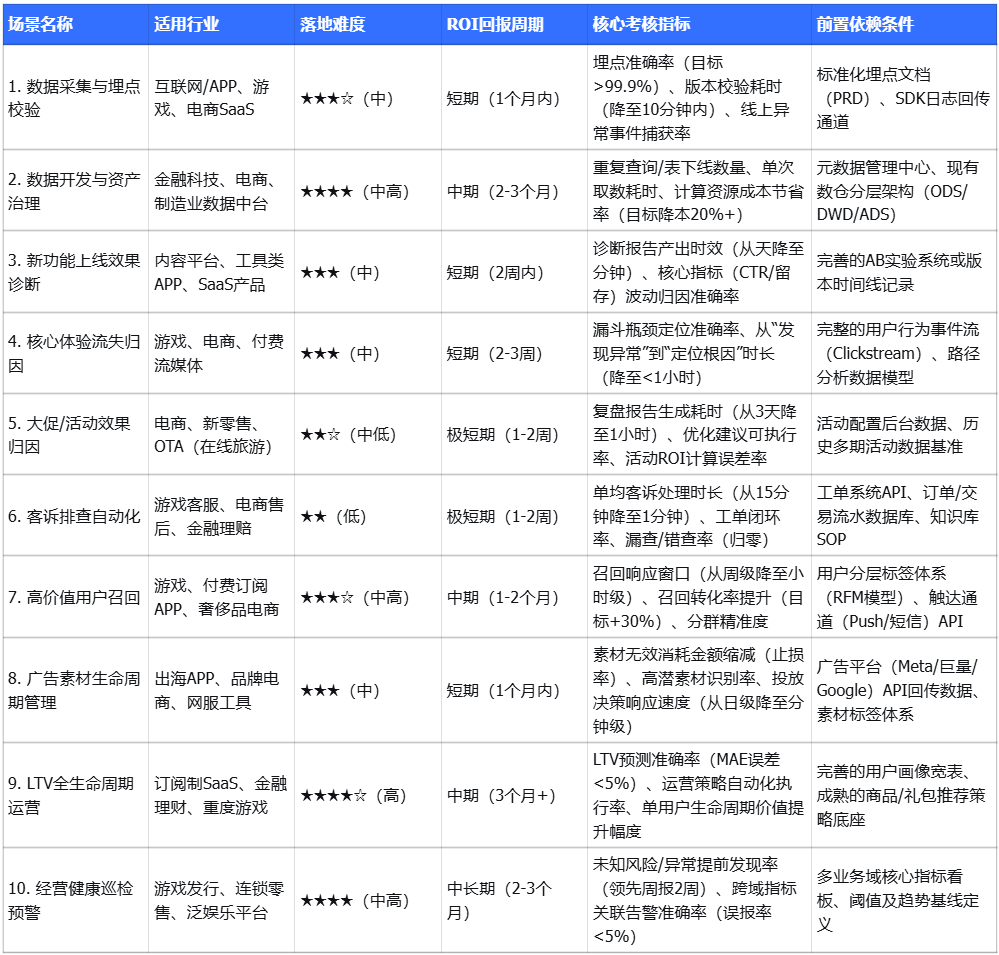The width and height of the screenshot is (999, 955).
Task: Select cell 7. 高价值用户召回
Action: click(x=76, y=597)
